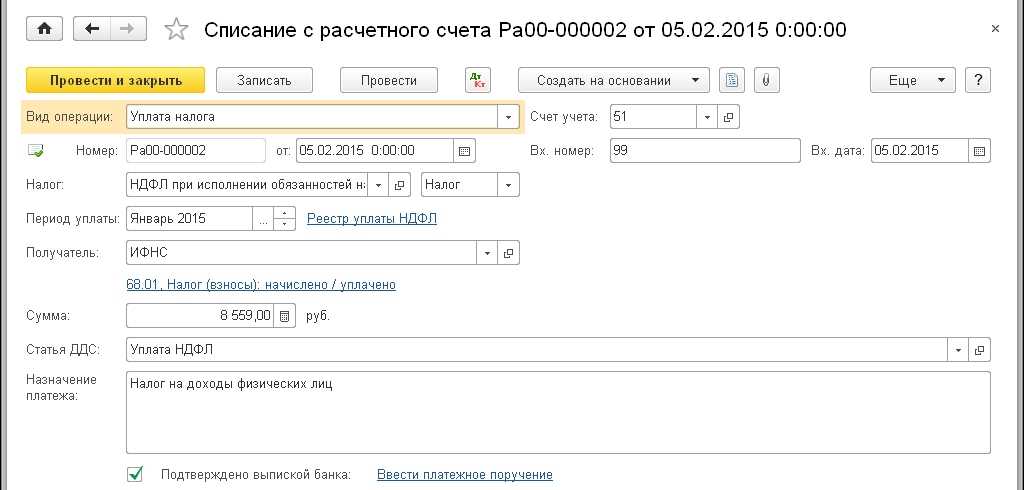Expand Получатель dropdown arrow
The image size is (1024, 490).
(487, 253)
